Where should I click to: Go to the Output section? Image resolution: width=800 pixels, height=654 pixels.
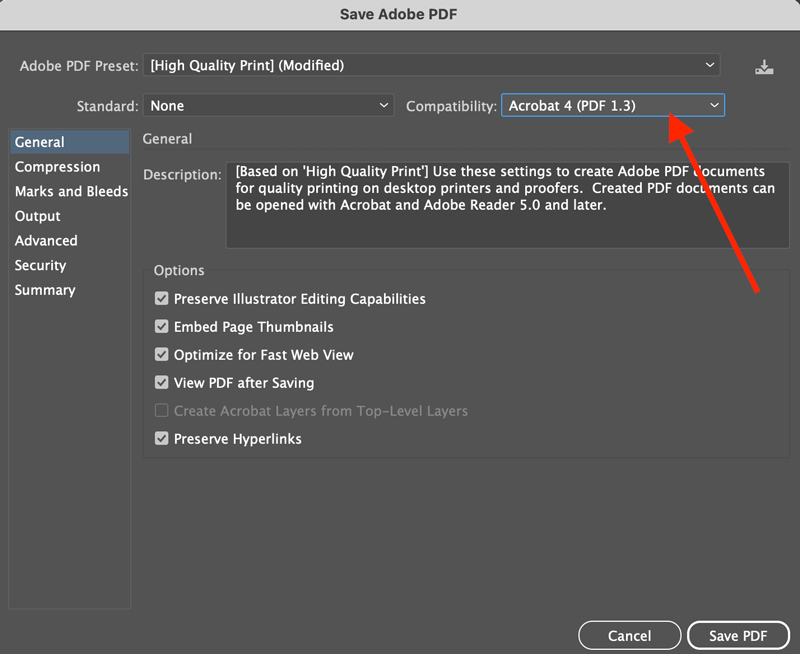(38, 216)
